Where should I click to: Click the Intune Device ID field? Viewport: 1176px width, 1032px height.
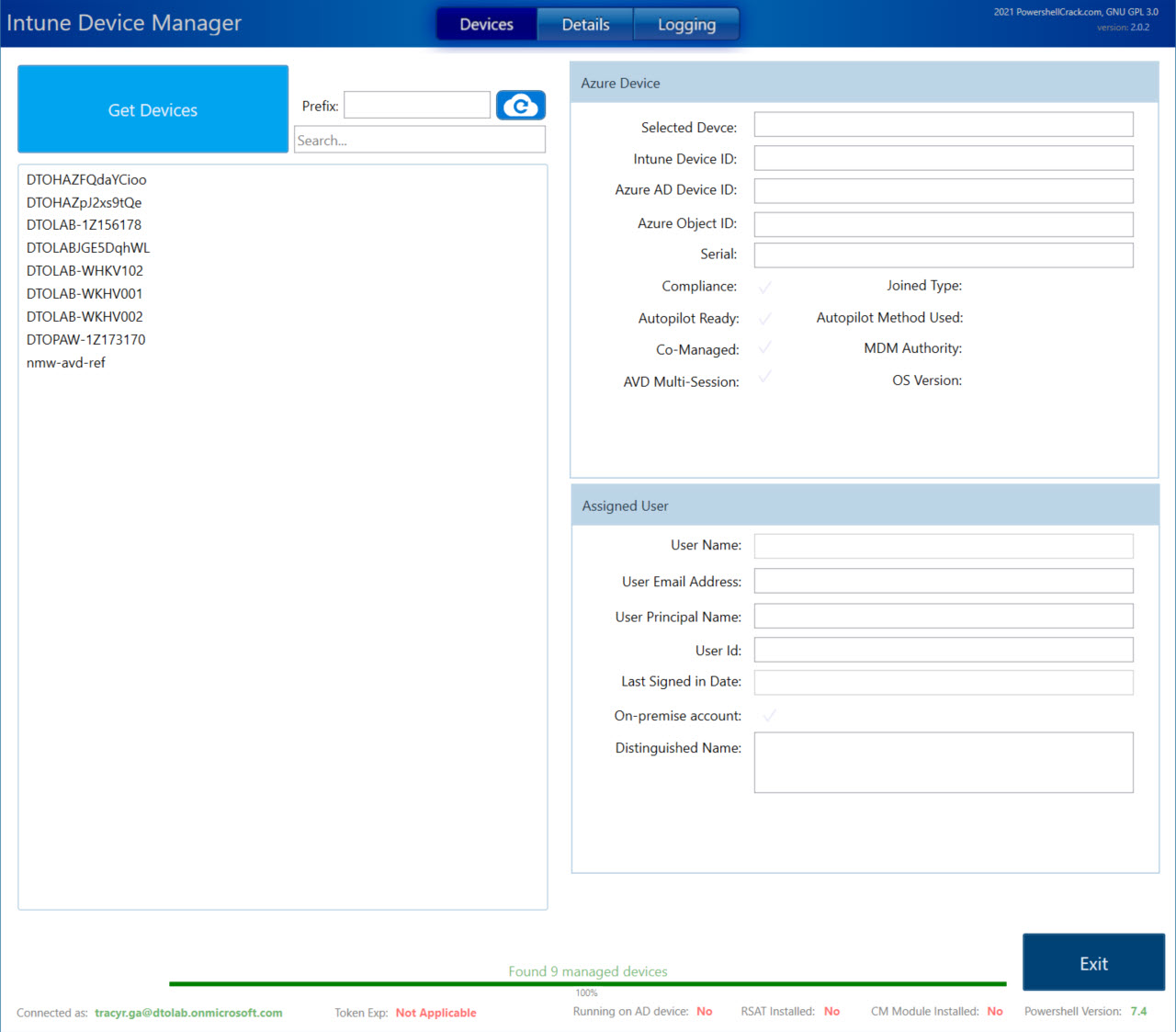(x=944, y=158)
